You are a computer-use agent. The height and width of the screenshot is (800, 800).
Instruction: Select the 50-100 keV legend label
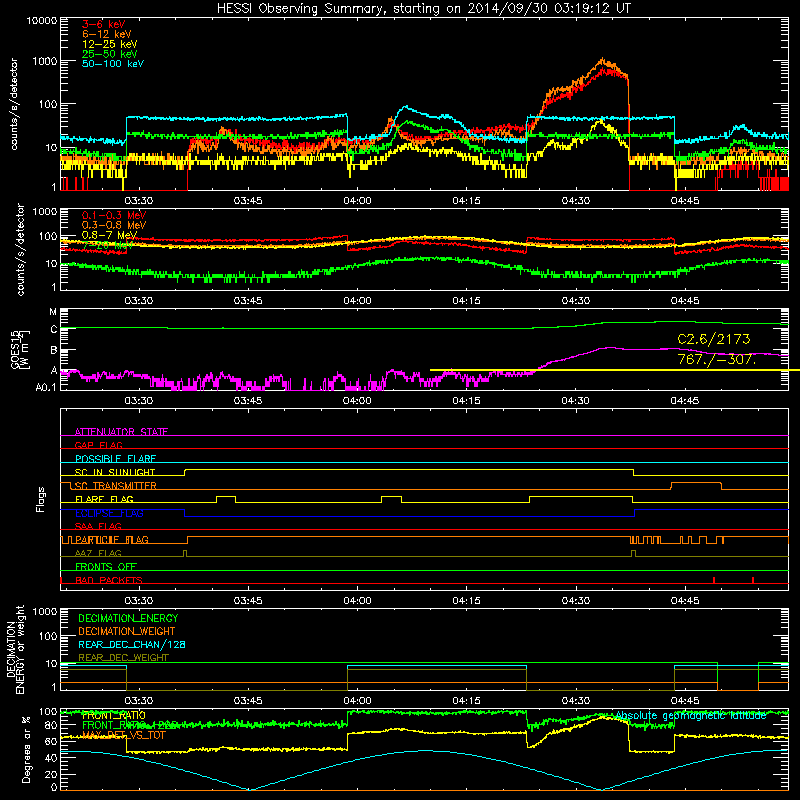[113, 64]
